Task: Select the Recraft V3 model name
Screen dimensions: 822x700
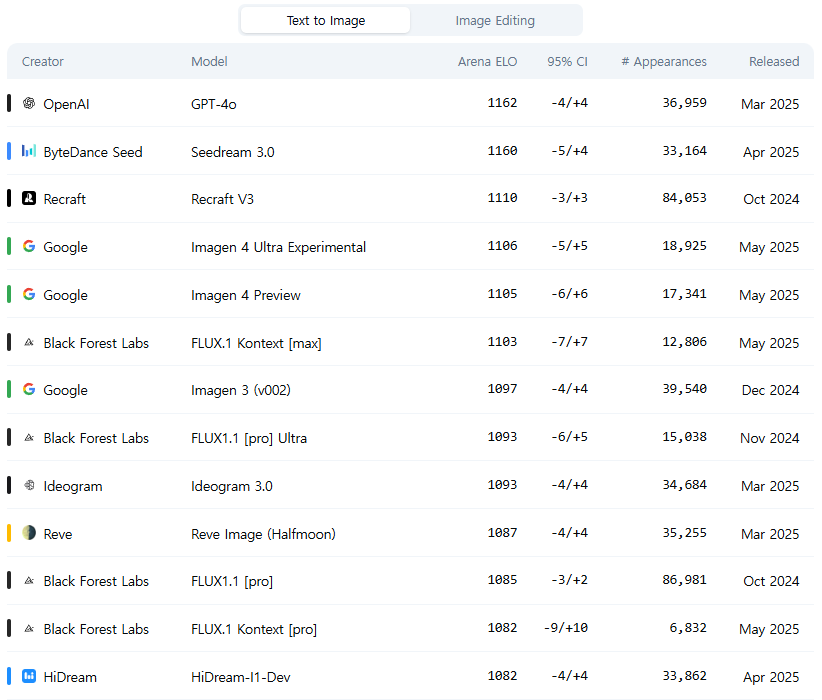Action: (x=222, y=199)
